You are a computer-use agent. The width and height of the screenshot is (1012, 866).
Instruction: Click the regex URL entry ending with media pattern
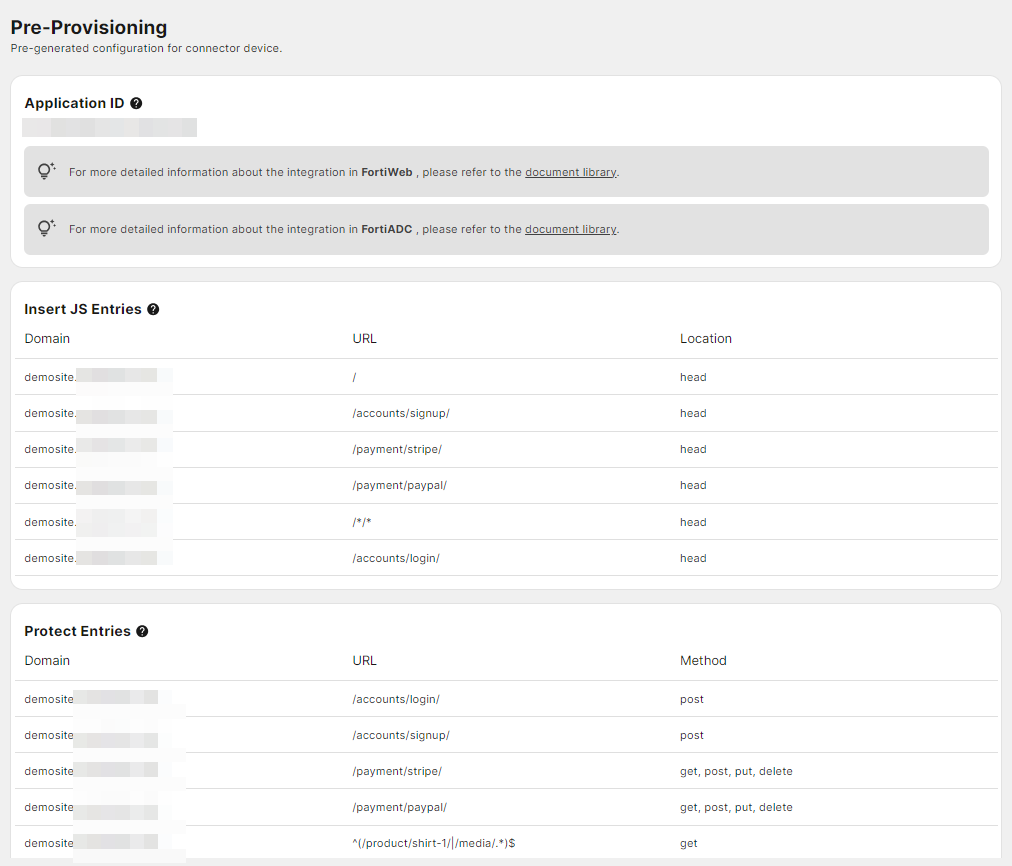[x=434, y=843]
